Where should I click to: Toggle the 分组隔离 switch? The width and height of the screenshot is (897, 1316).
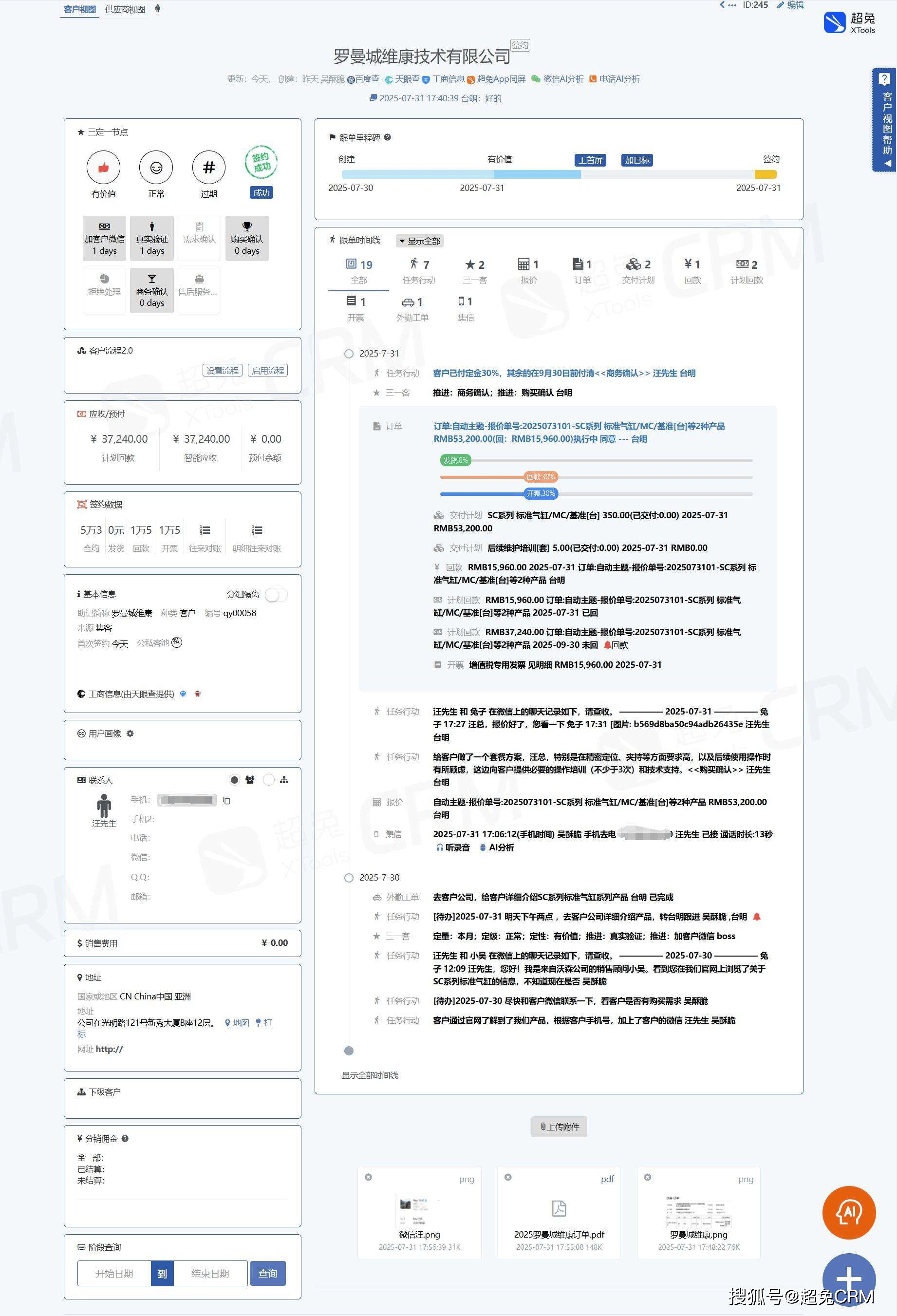276,595
